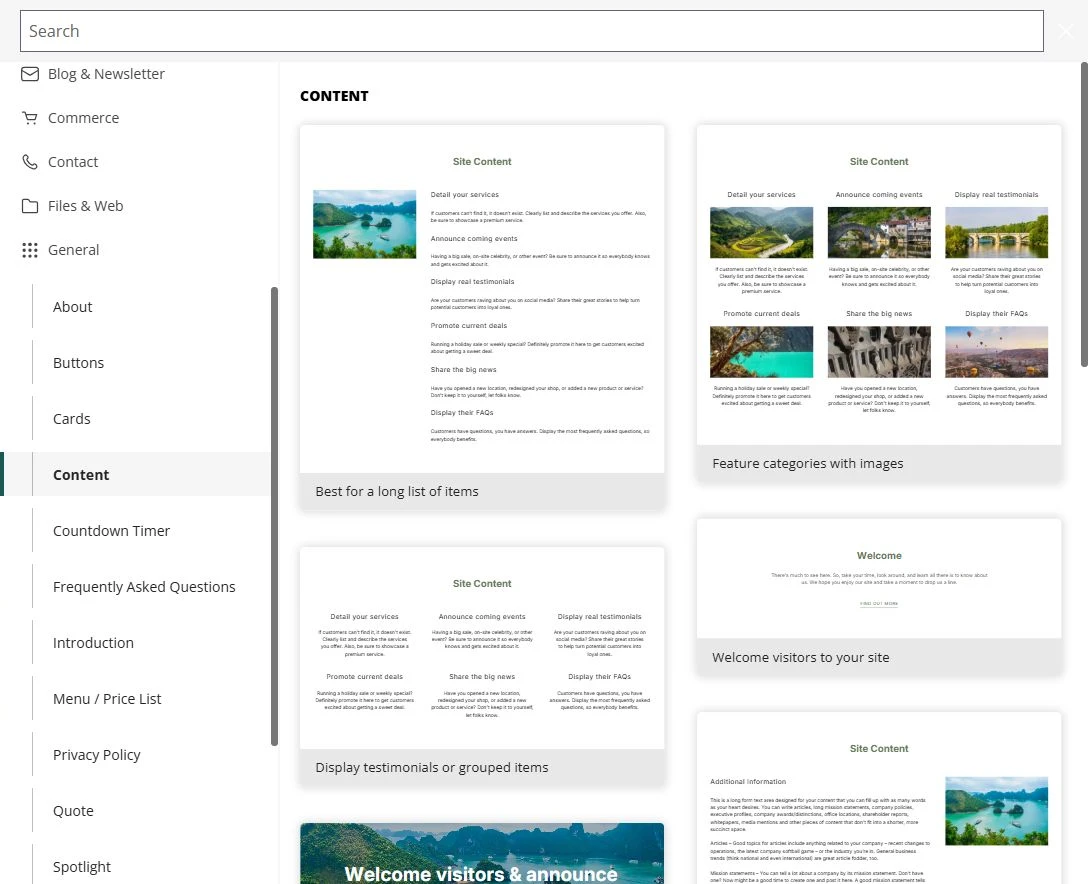Open the Files & Web category
This screenshot has width=1088, height=884.
(85, 206)
